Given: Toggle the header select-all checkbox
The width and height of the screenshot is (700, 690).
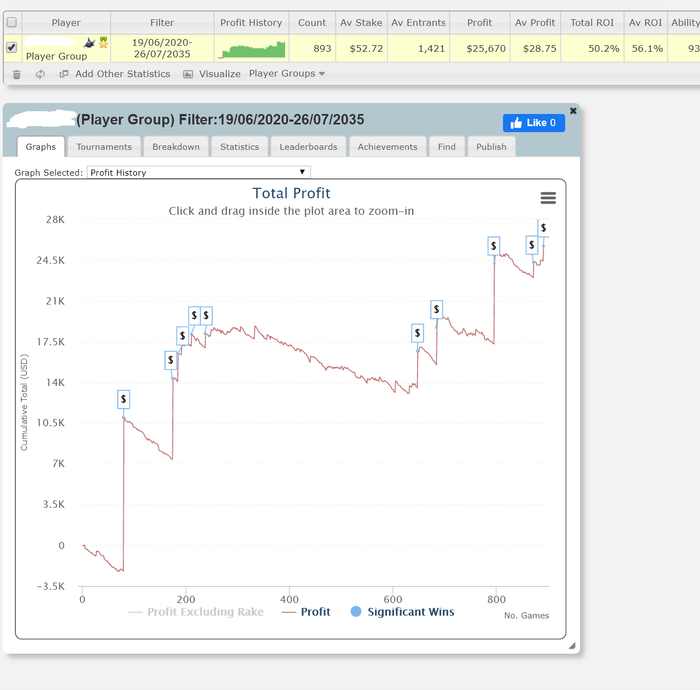Looking at the screenshot, I should click(x=12, y=22).
